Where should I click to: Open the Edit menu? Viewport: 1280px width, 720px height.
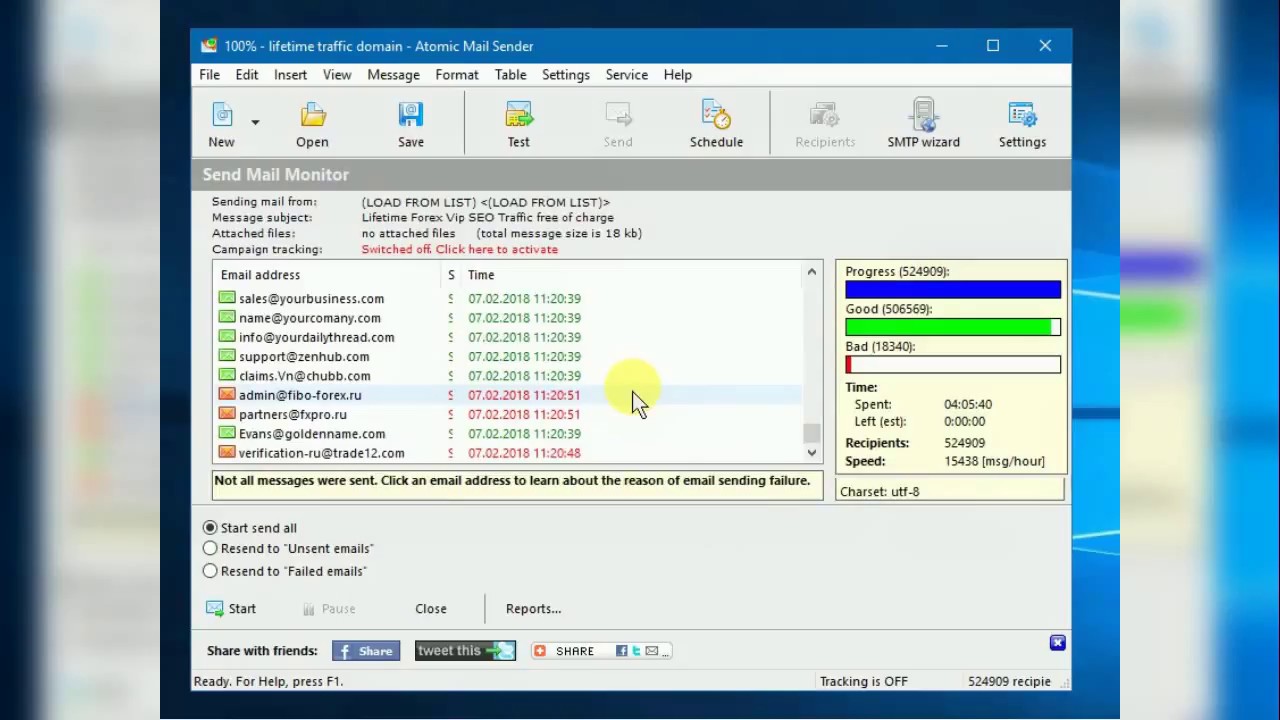click(247, 75)
